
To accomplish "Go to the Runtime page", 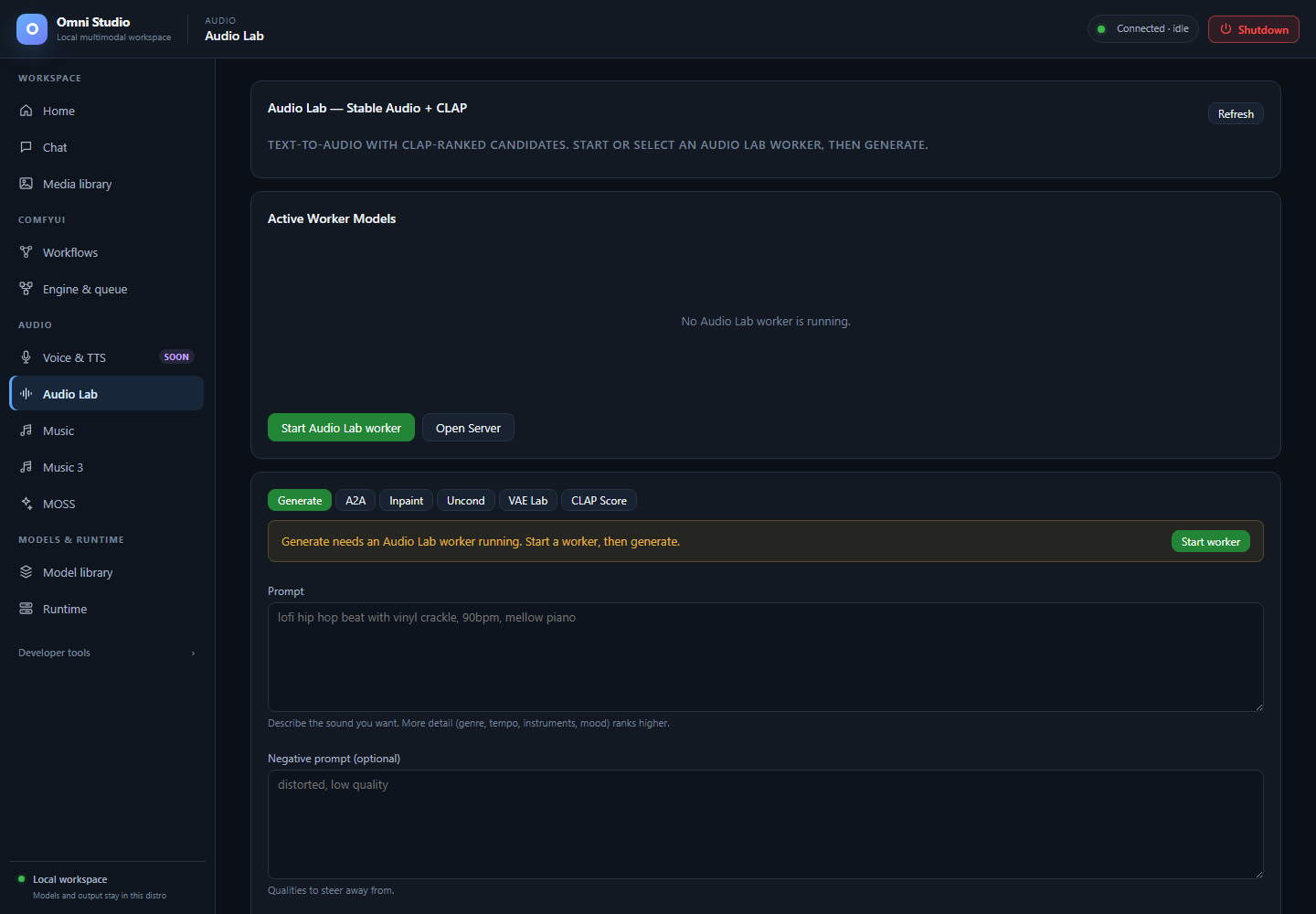I will (x=107, y=609).
